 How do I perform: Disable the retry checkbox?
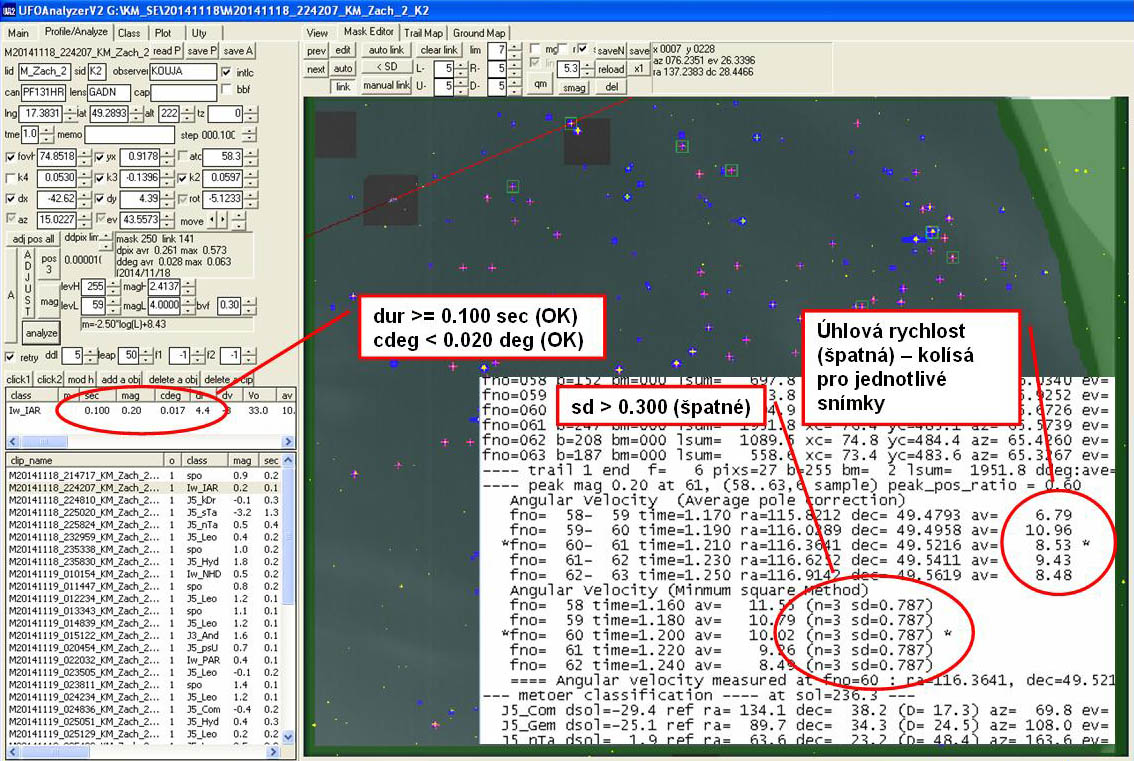[x=10, y=357]
